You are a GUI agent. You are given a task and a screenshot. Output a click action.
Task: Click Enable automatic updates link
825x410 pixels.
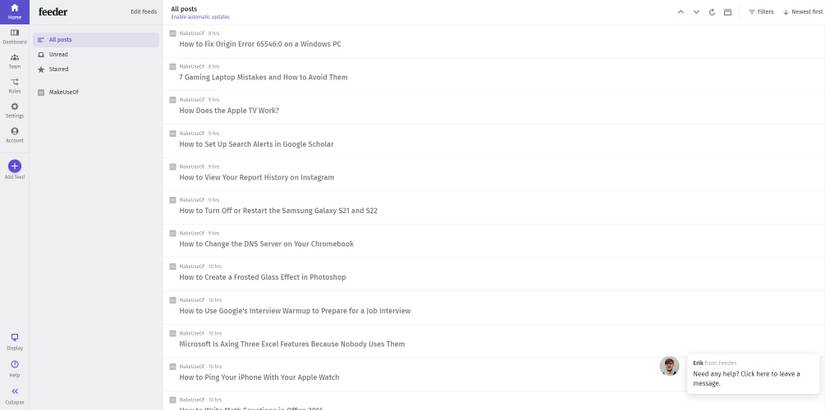tap(200, 17)
